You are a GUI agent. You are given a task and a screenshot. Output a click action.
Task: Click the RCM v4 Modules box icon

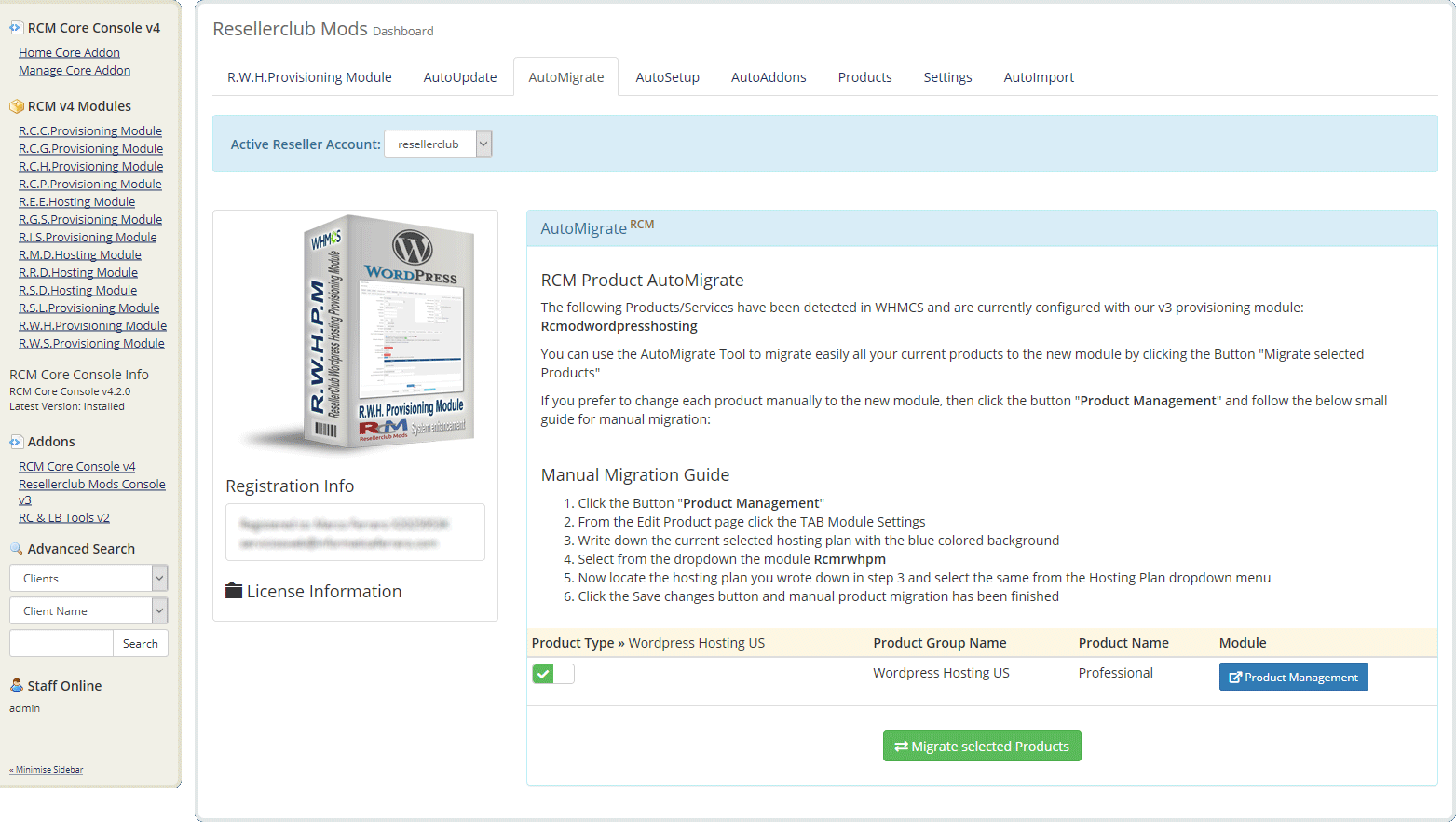click(x=16, y=106)
